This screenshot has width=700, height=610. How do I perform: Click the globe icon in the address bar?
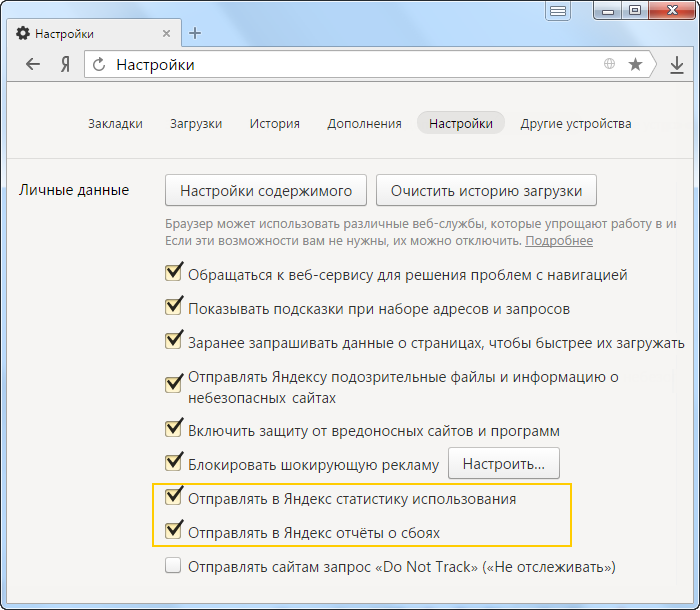[609, 64]
